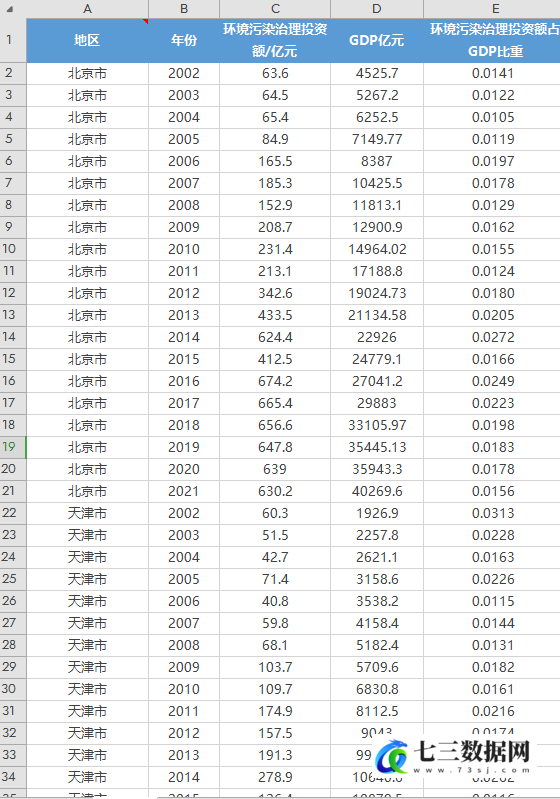Select row header 10
Image resolution: width=560 pixels, height=799 pixels.
[x=13, y=249]
